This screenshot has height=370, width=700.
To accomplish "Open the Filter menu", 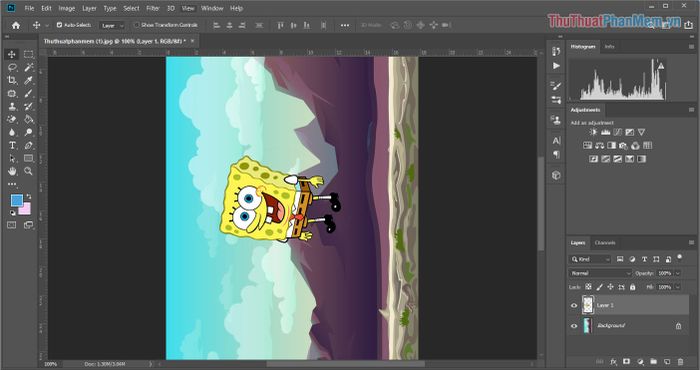I will click(153, 8).
